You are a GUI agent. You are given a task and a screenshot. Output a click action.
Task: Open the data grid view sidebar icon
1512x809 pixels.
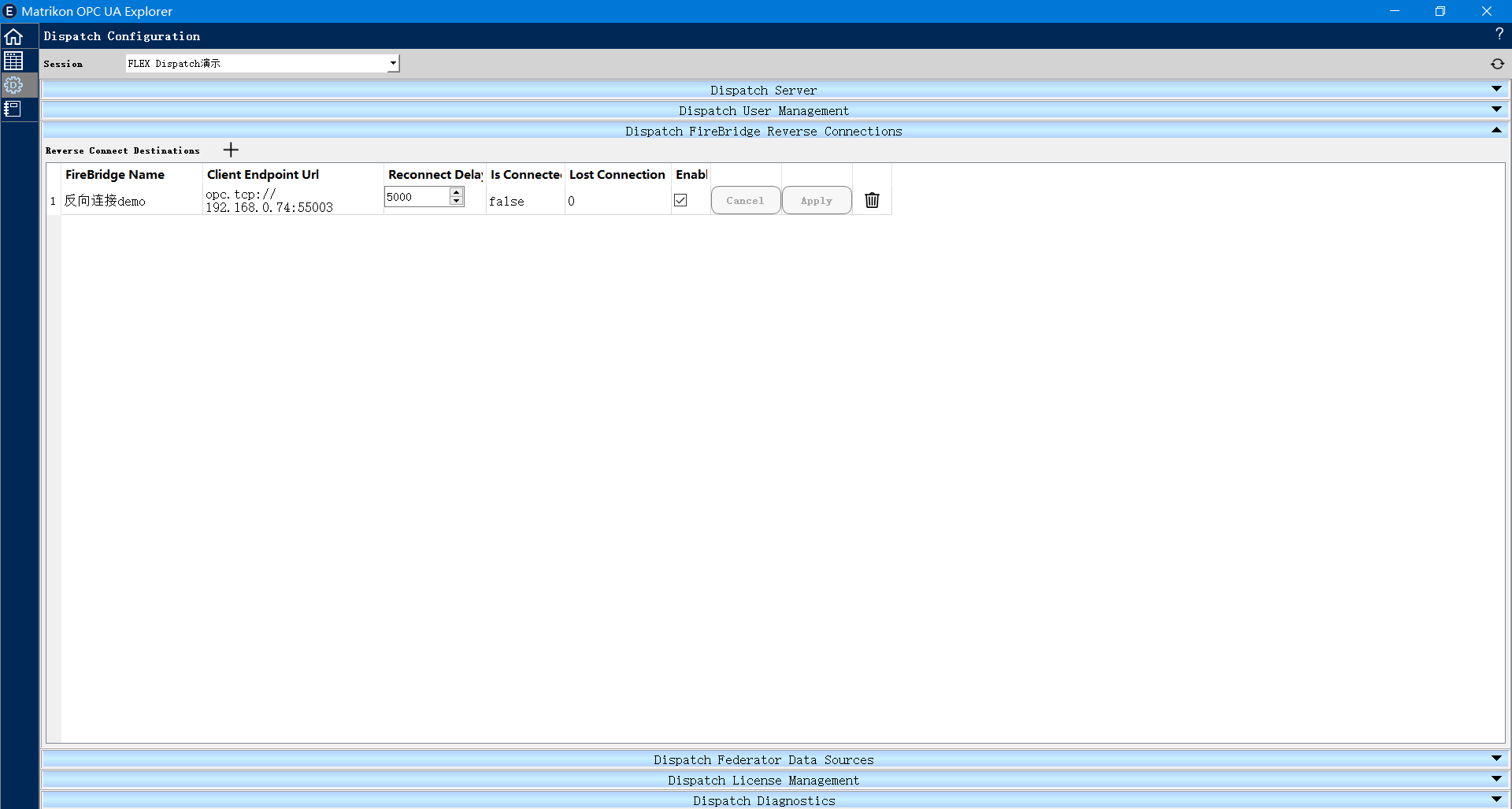13,61
